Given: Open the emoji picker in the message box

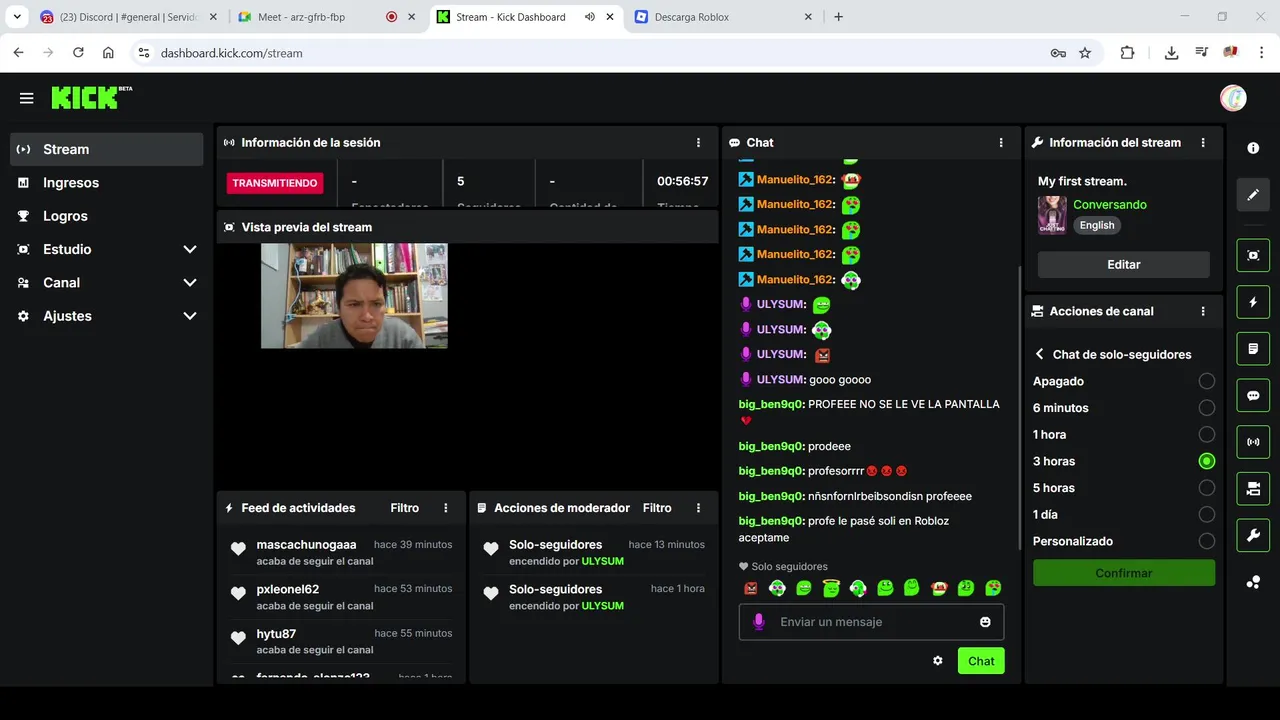Looking at the screenshot, I should tap(985, 622).
